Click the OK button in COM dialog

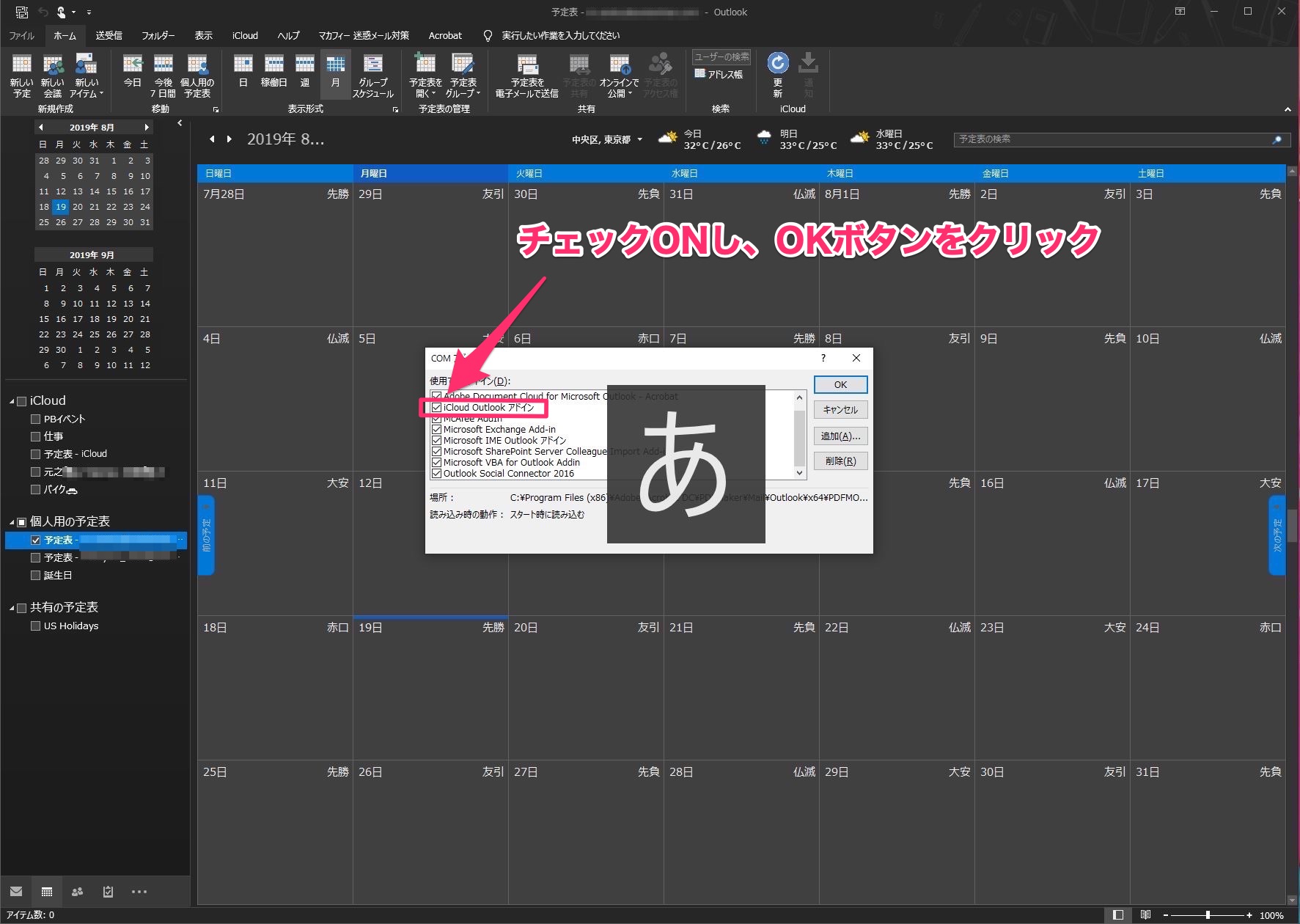[840, 384]
